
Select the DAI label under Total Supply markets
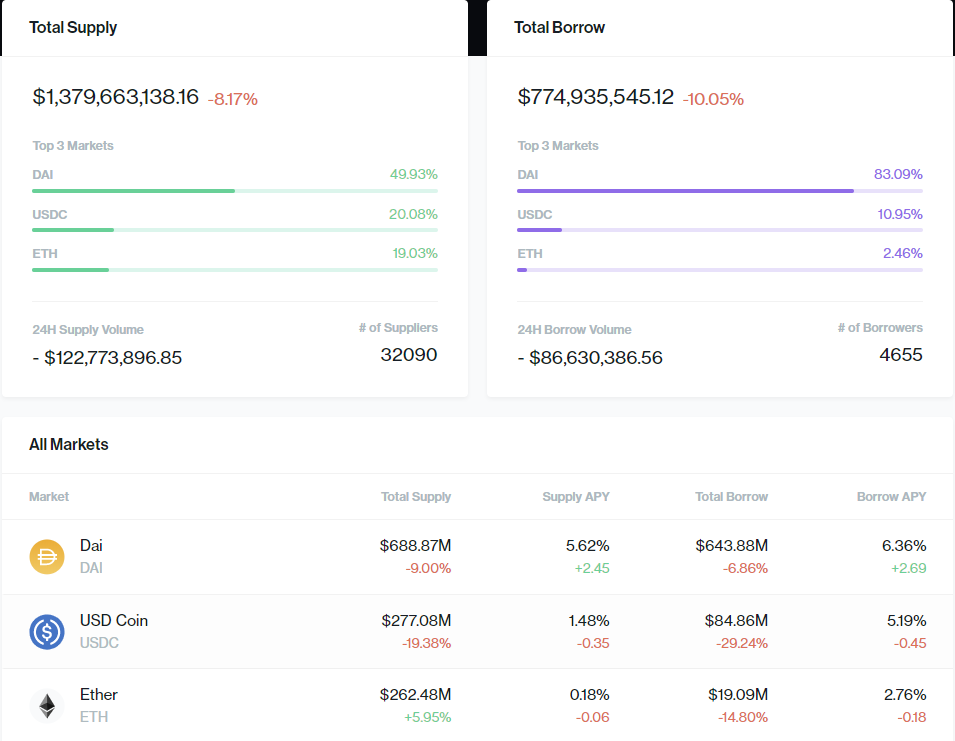[x=42, y=174]
